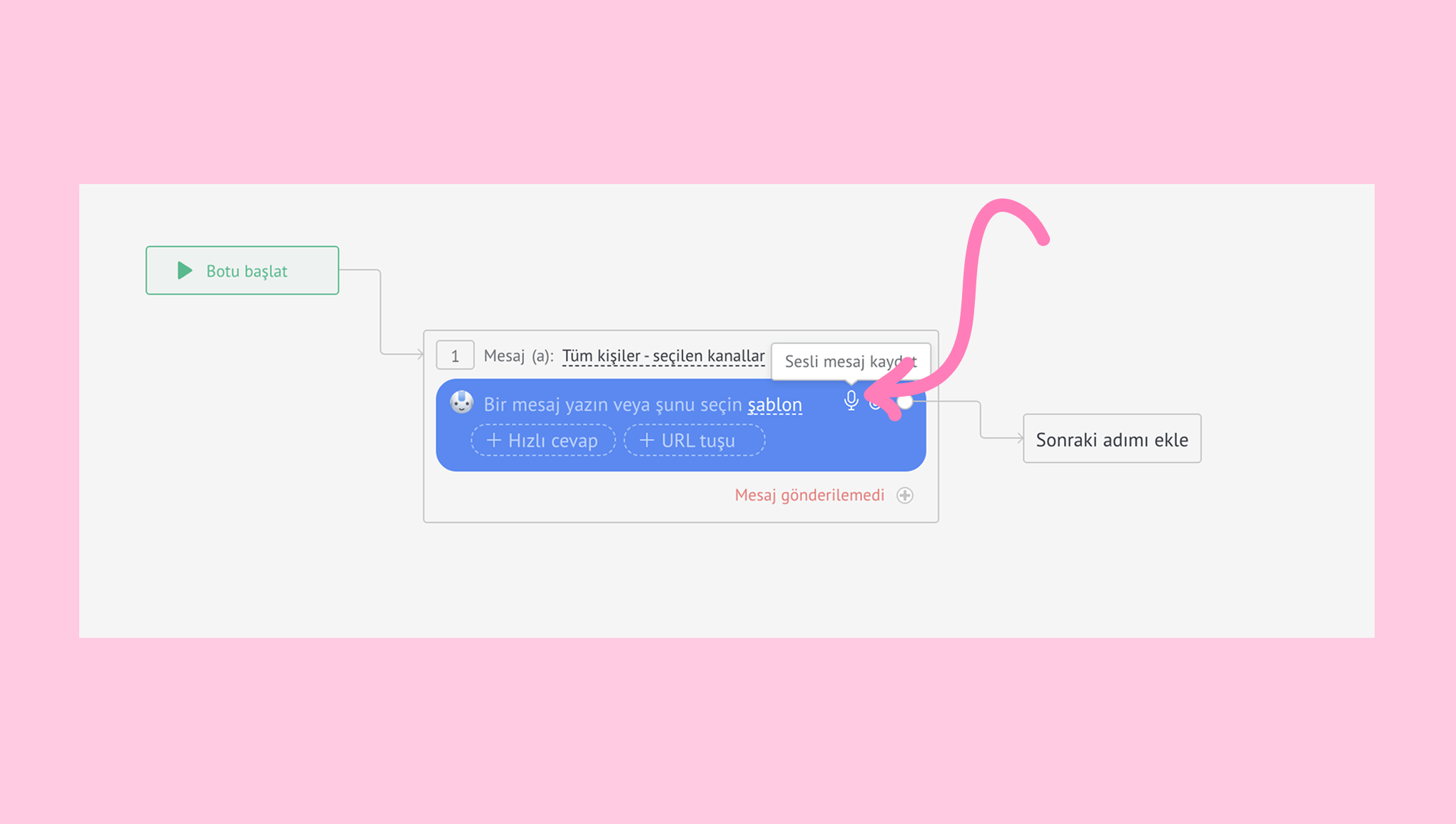Click the microphone voice message icon
Viewport: 1456px width, 824px height.
tap(851, 400)
